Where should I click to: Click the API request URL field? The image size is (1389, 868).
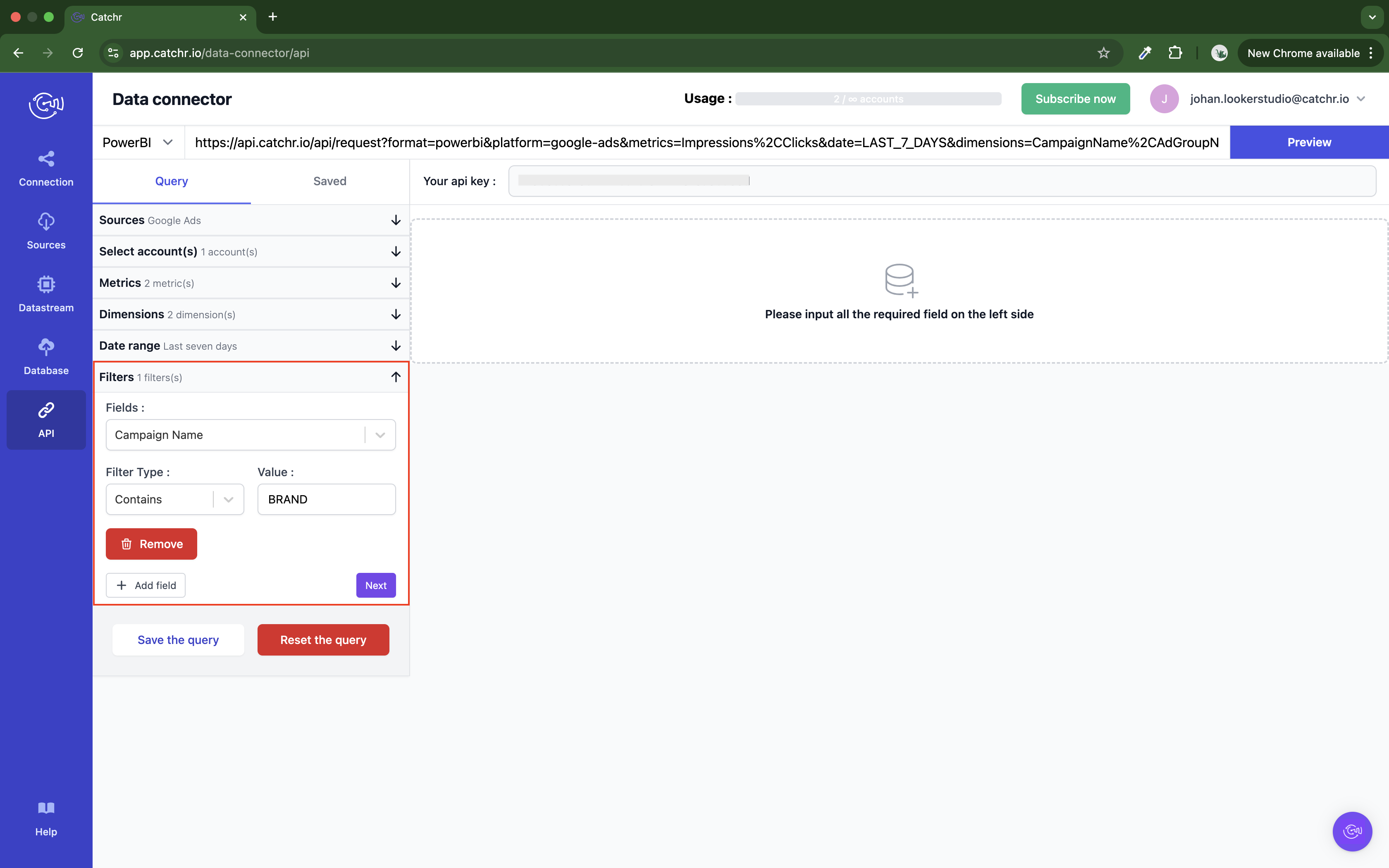pos(706,142)
